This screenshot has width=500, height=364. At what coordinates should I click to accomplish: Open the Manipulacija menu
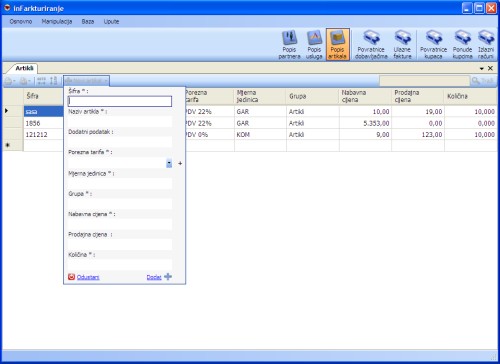[x=57, y=22]
